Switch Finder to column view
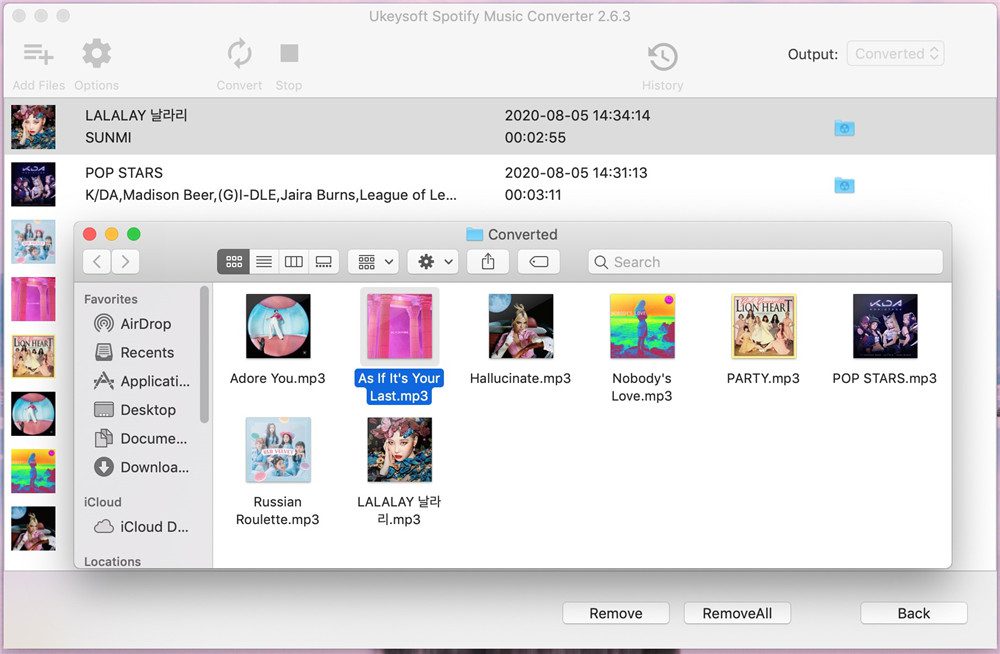1000x654 pixels. click(x=293, y=262)
